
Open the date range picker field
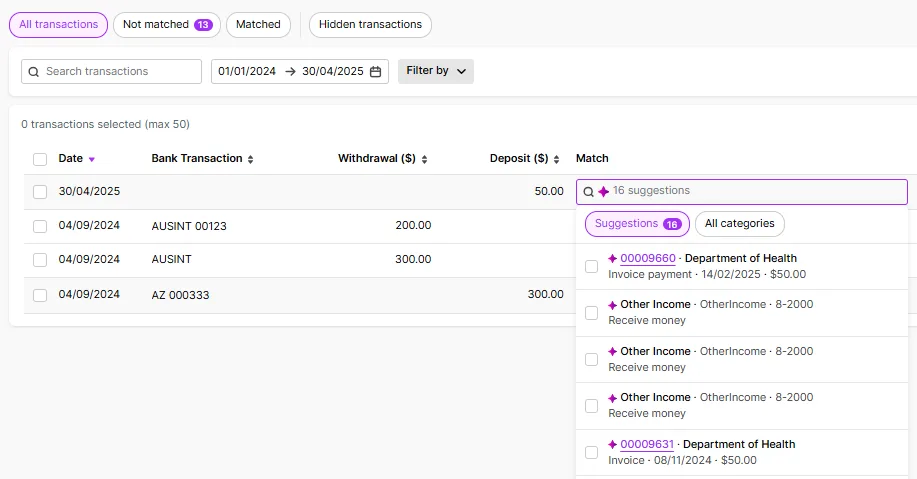point(299,71)
